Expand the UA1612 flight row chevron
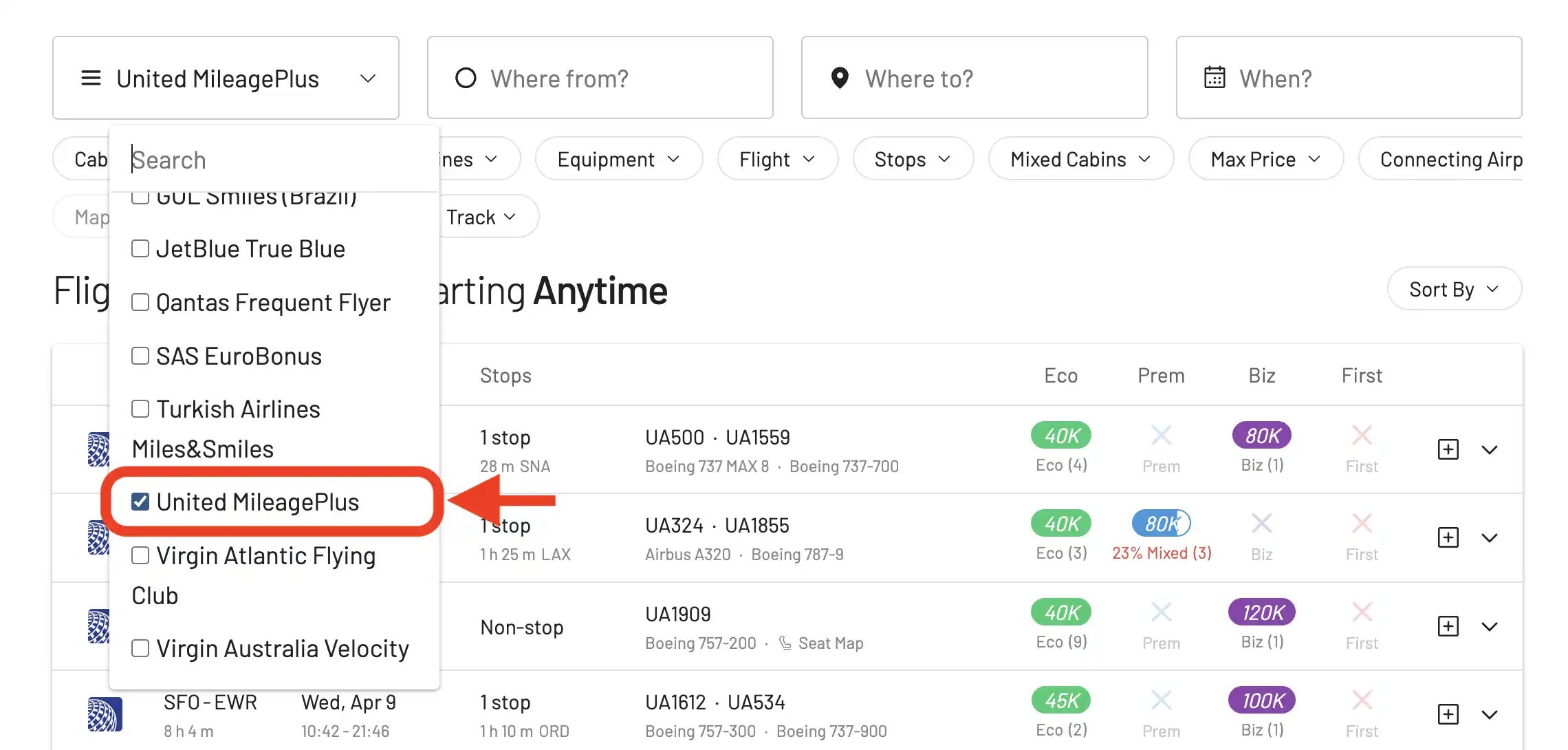Screen dimensions: 1568x750 point(1490,715)
